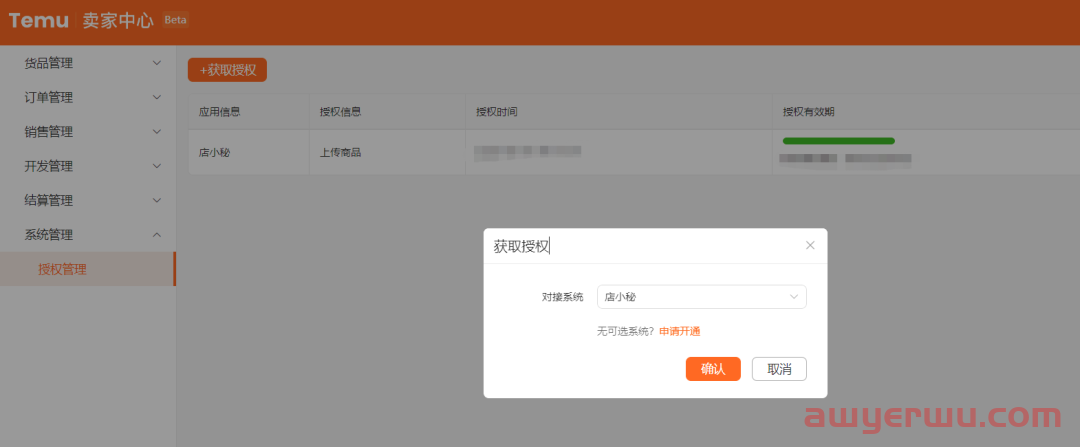Open 销售管理 in the sidebar

click(49, 132)
